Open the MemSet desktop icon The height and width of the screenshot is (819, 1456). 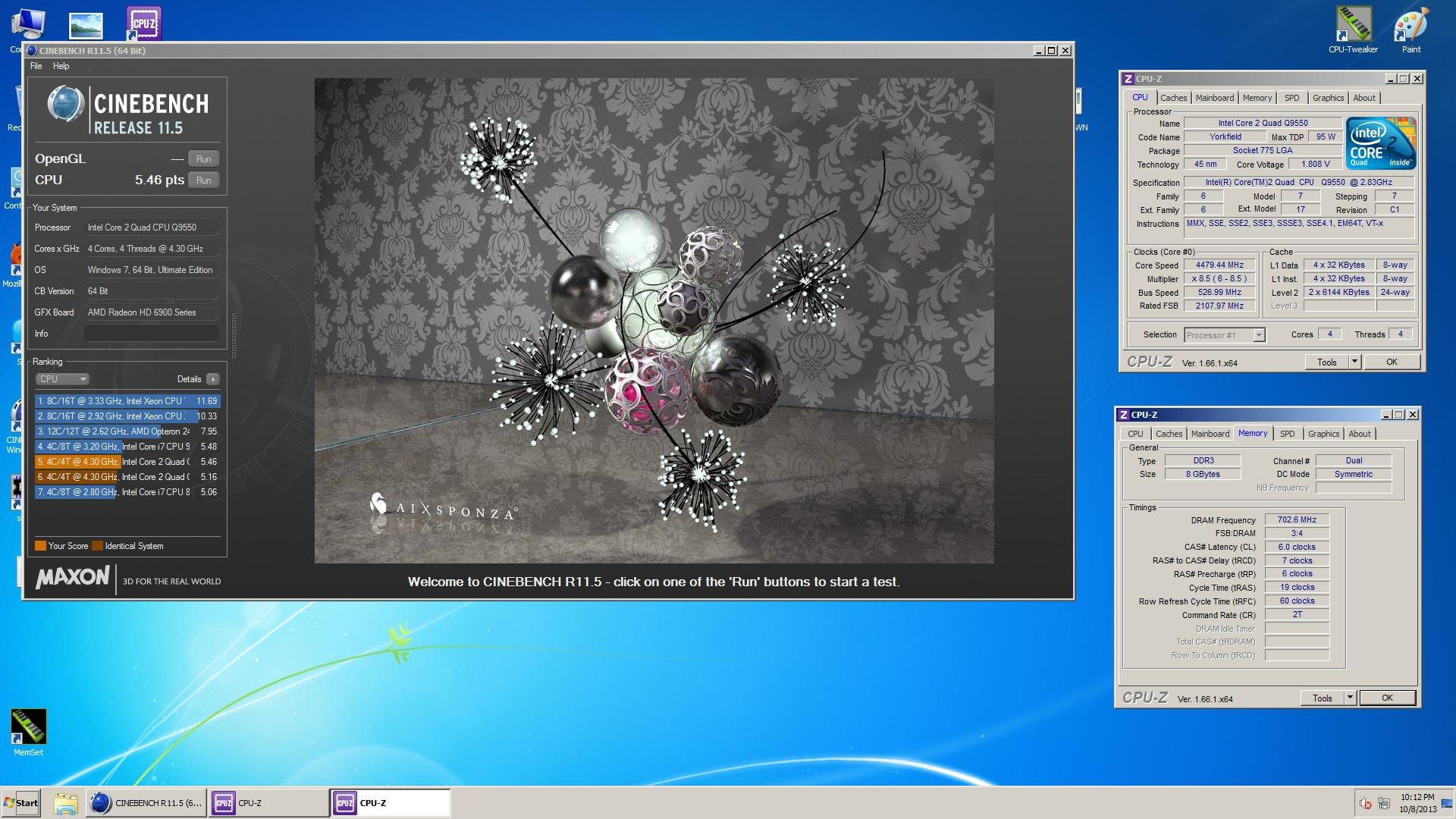tap(29, 733)
